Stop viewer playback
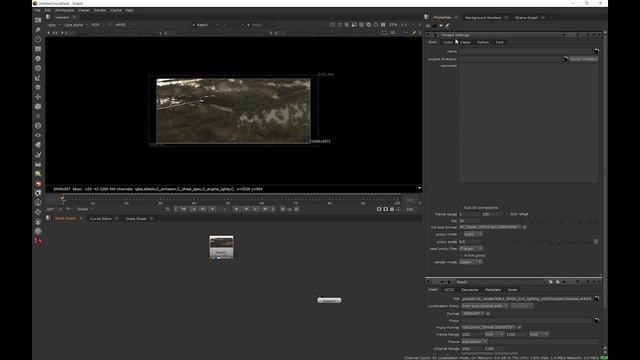 [224, 209]
